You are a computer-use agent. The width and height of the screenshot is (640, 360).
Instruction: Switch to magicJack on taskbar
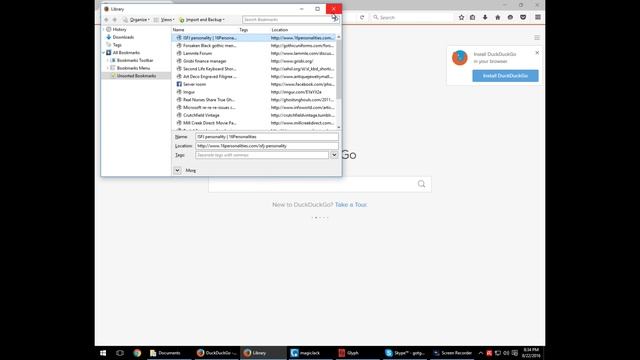coord(310,353)
